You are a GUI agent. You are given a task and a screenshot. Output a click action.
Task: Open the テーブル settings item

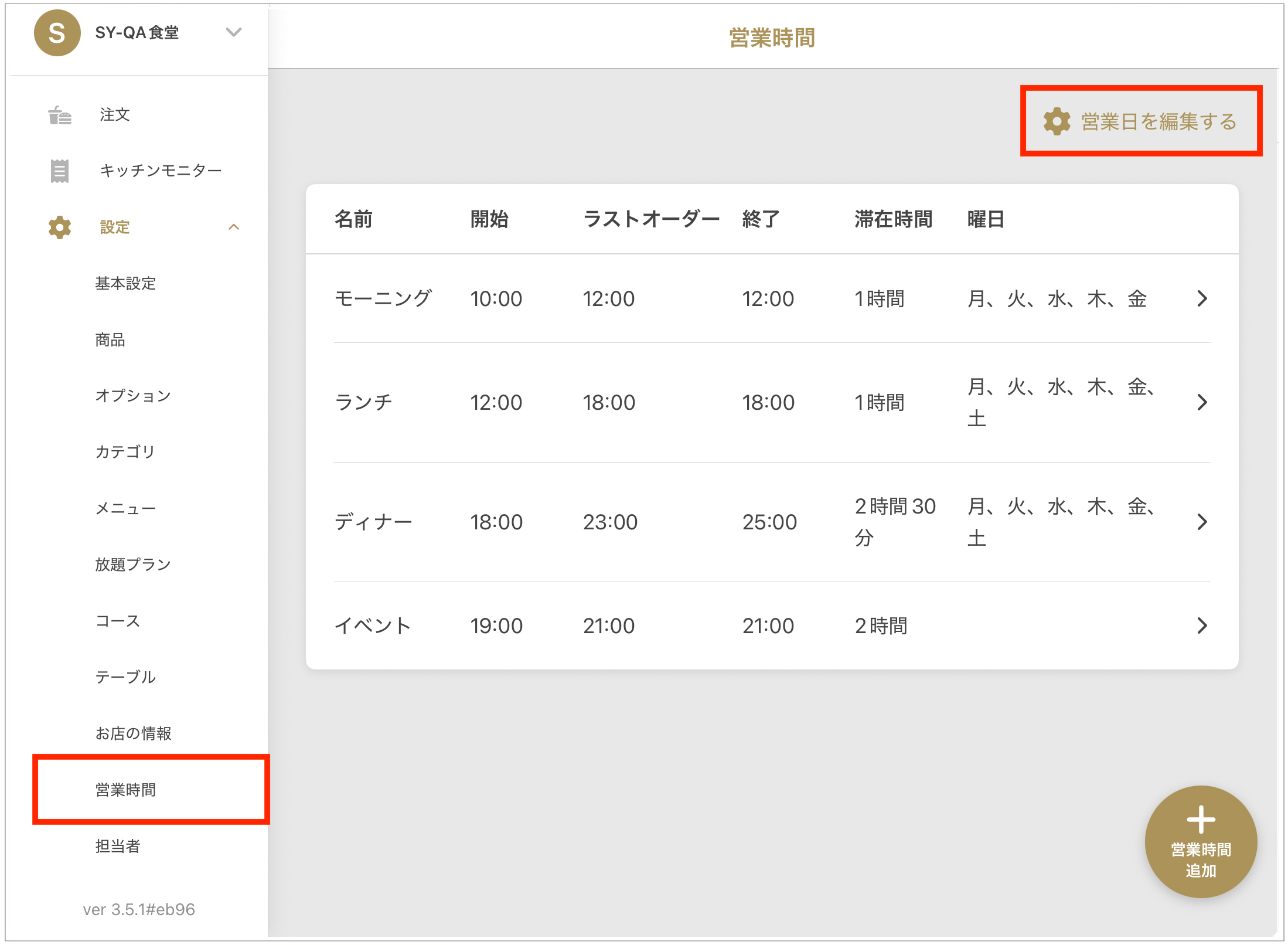click(x=125, y=677)
